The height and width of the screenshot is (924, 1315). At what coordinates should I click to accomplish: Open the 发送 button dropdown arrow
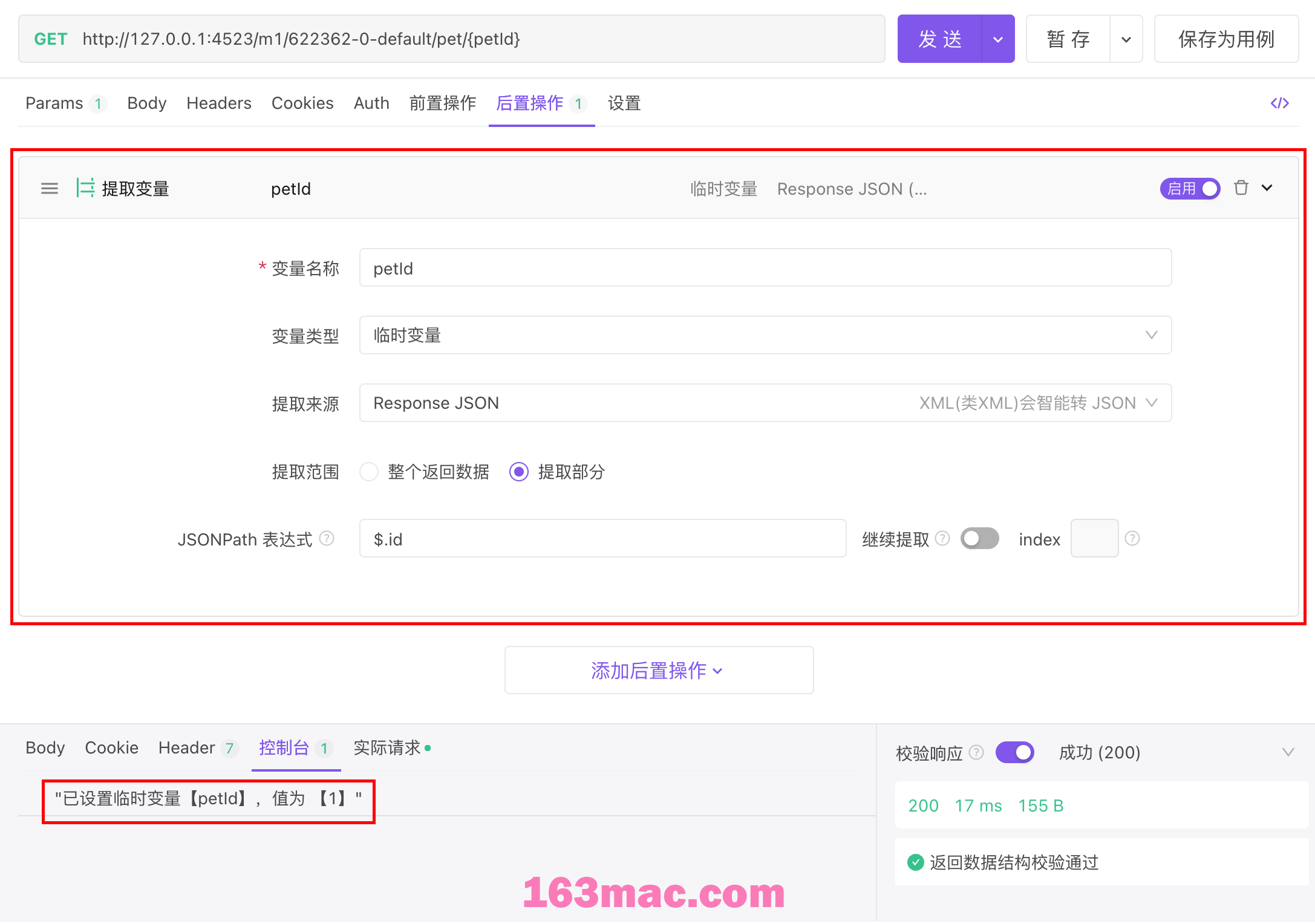click(x=998, y=39)
